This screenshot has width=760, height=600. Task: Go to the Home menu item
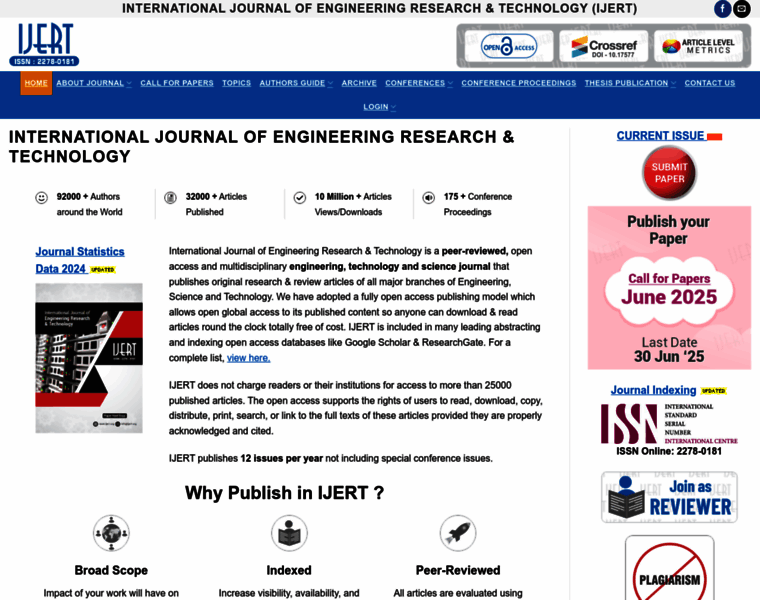(x=36, y=83)
